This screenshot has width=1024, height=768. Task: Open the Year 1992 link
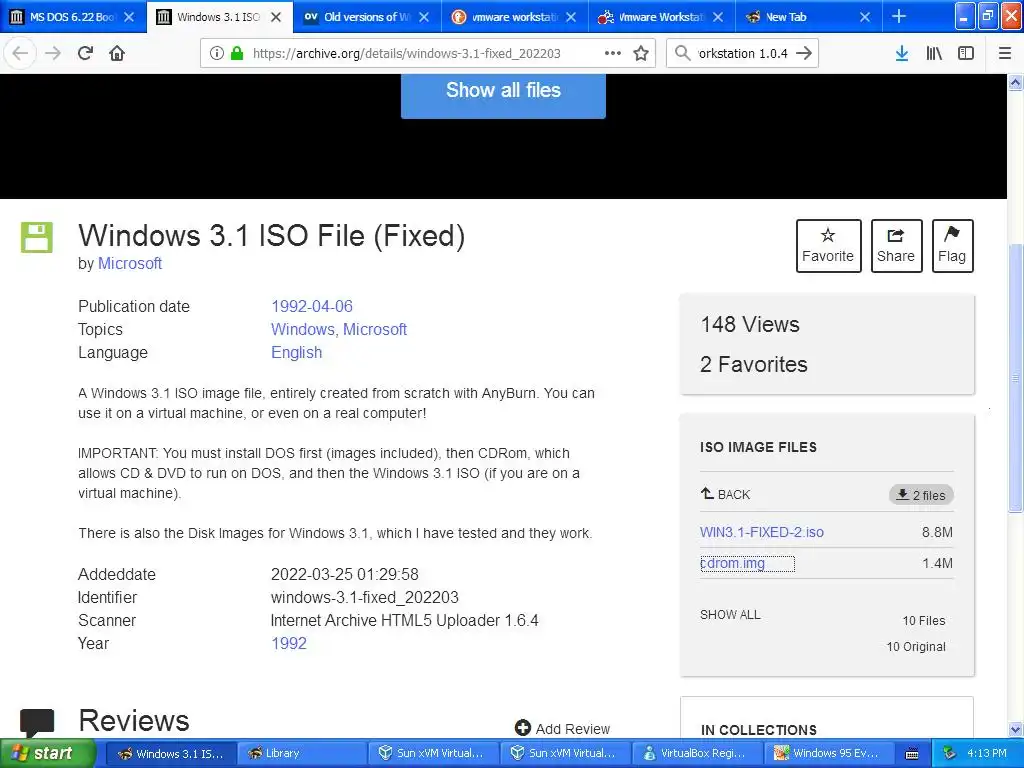point(289,643)
